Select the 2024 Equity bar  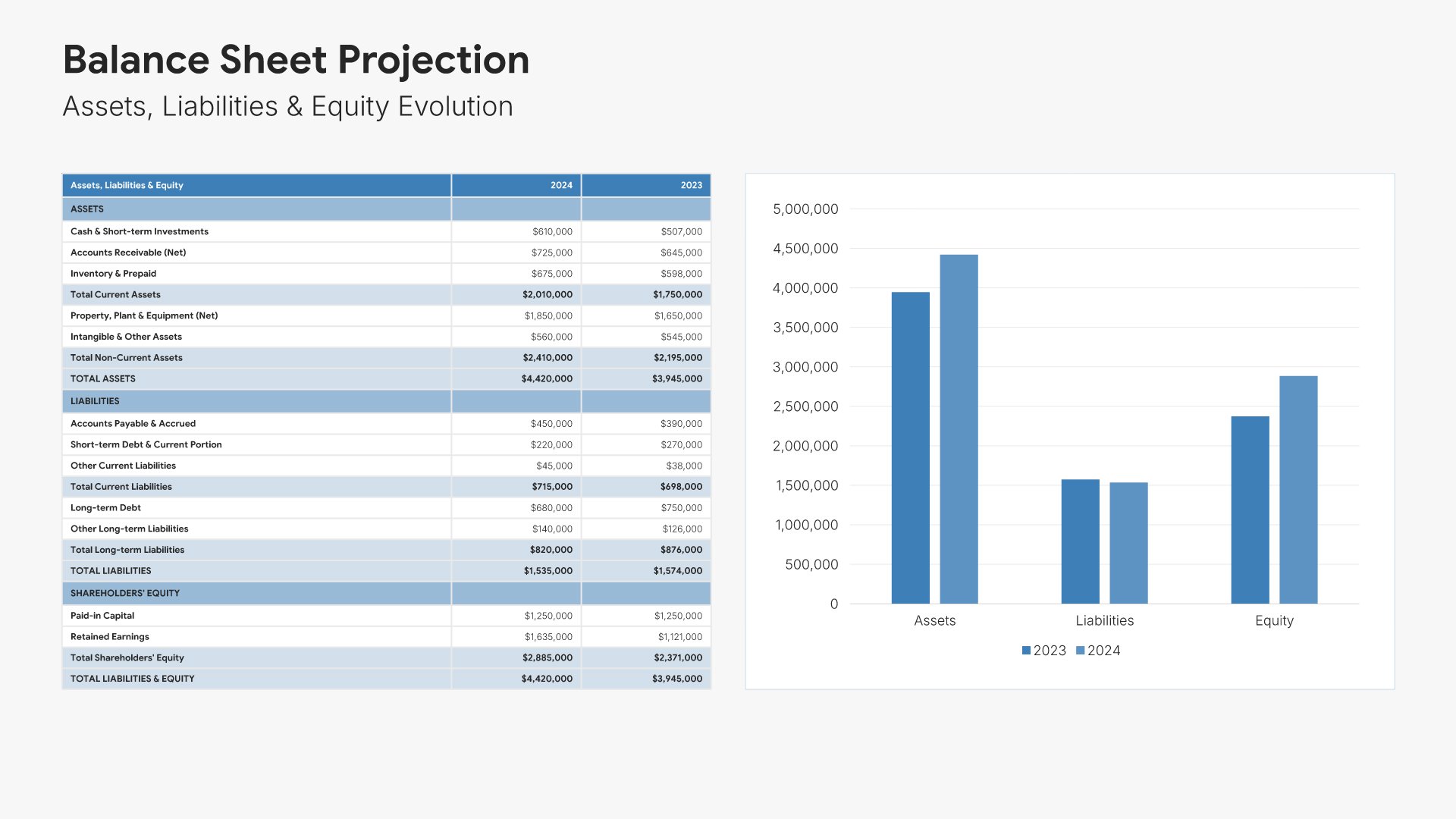tap(1298, 490)
